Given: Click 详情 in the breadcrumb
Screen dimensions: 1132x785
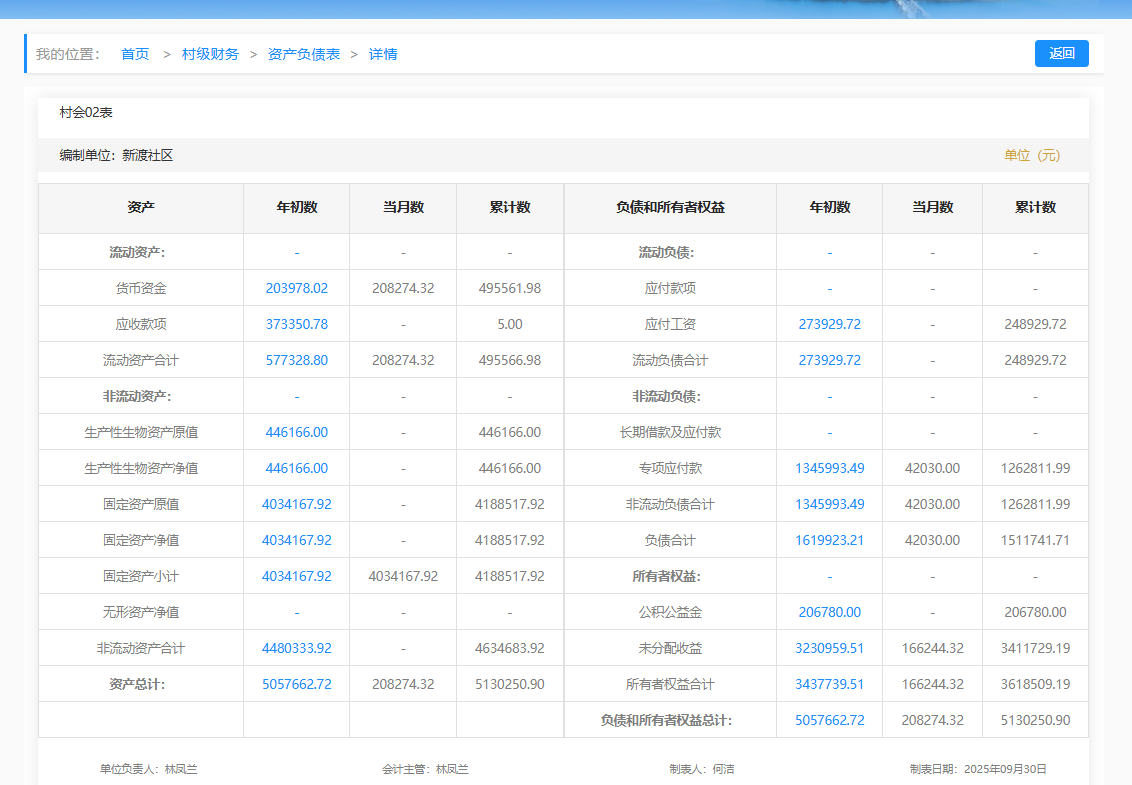Looking at the screenshot, I should pos(383,54).
